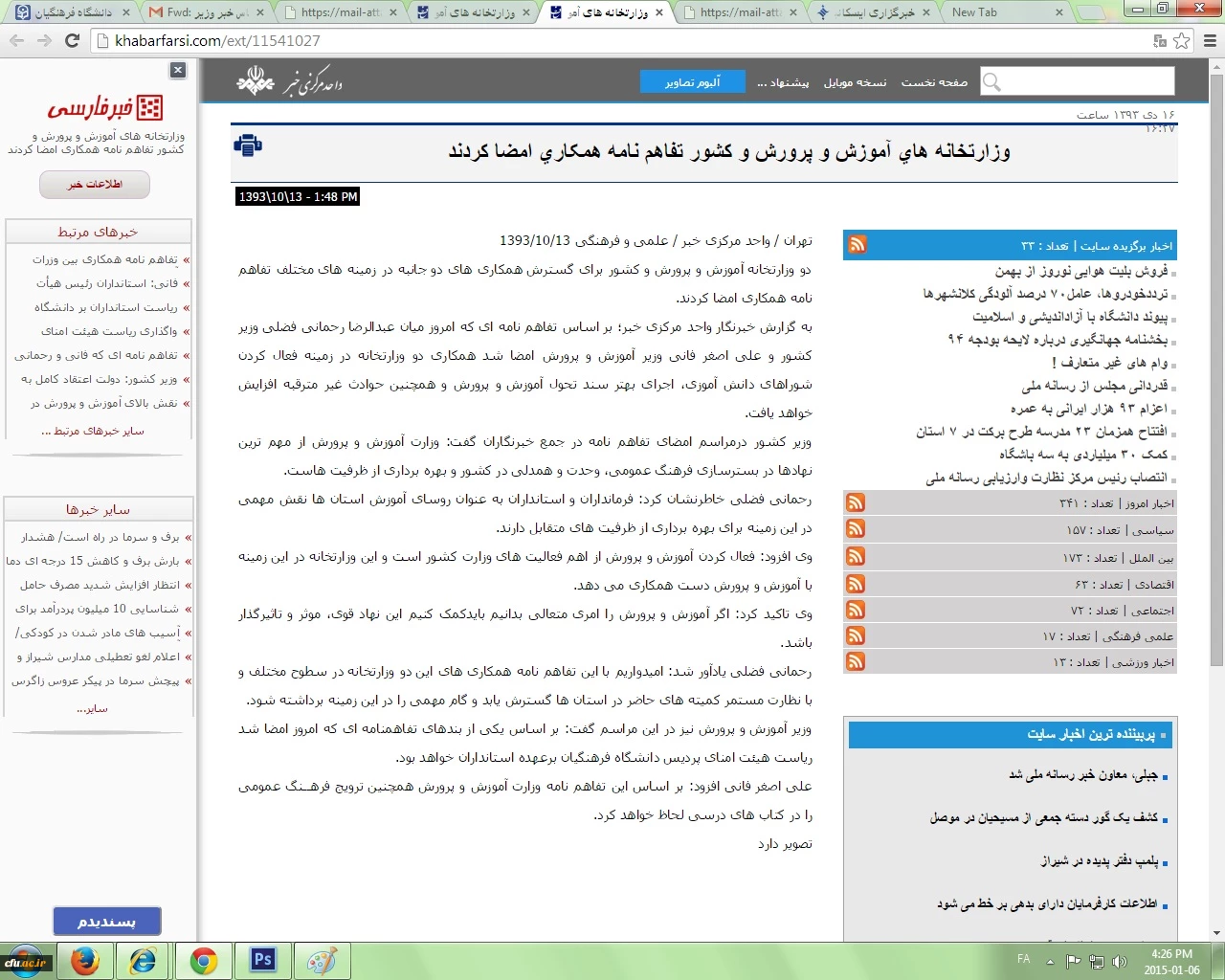The width and height of the screenshot is (1225, 980).
Task: Click the page vertical scrollbar
Action: pos(1216,383)
